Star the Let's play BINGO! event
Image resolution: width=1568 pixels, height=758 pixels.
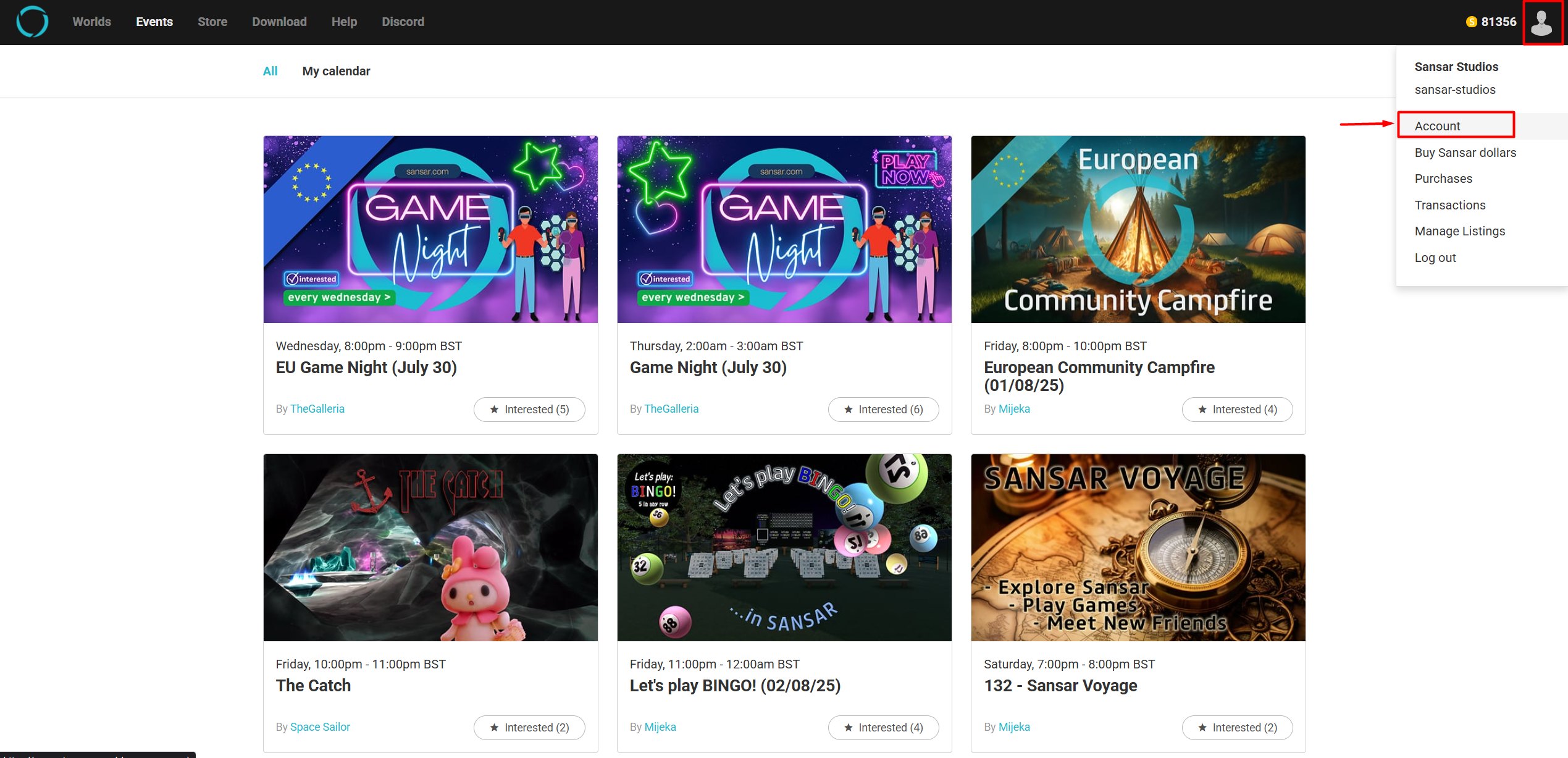point(883,728)
